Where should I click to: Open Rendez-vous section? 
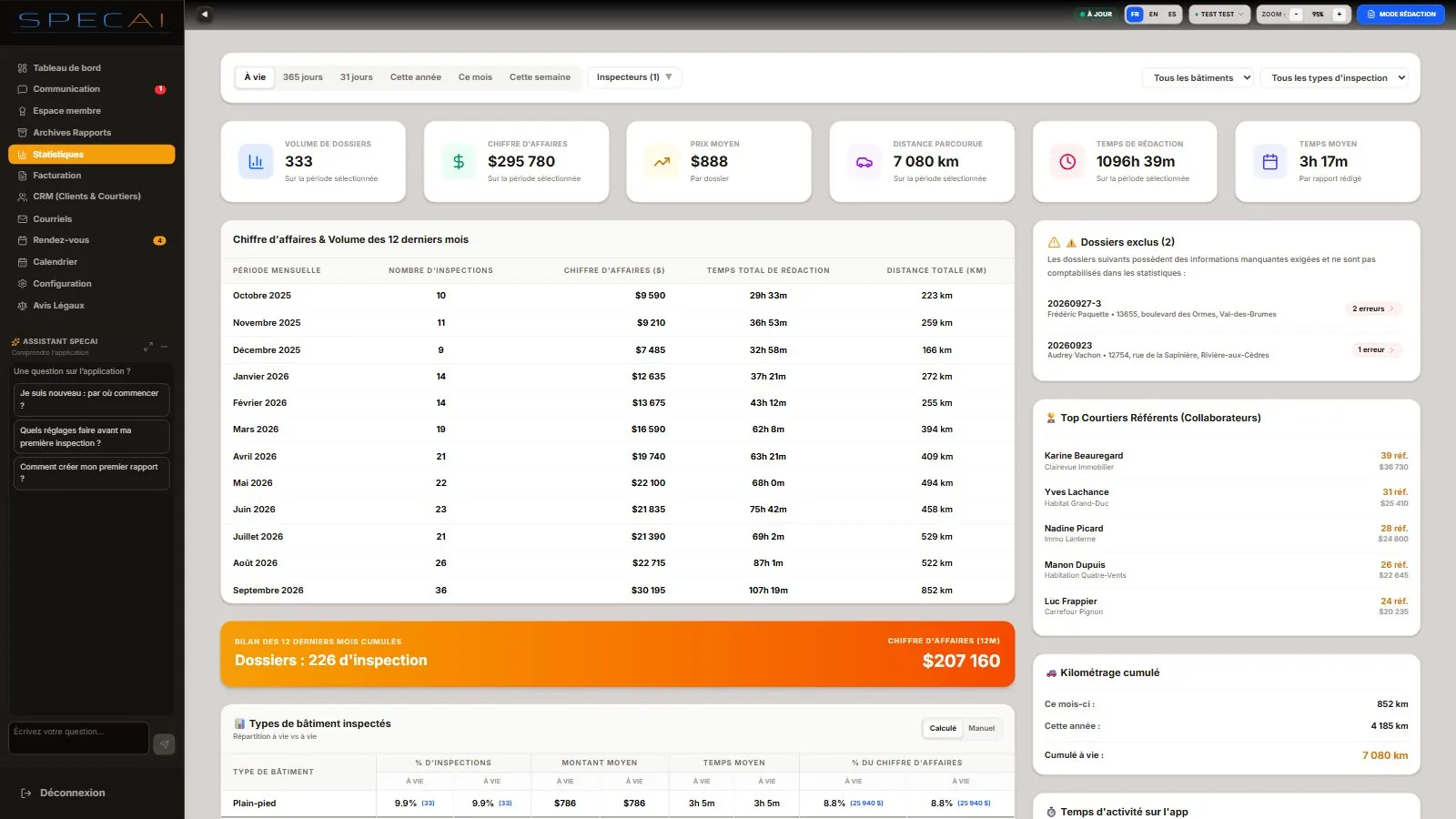[x=91, y=240]
